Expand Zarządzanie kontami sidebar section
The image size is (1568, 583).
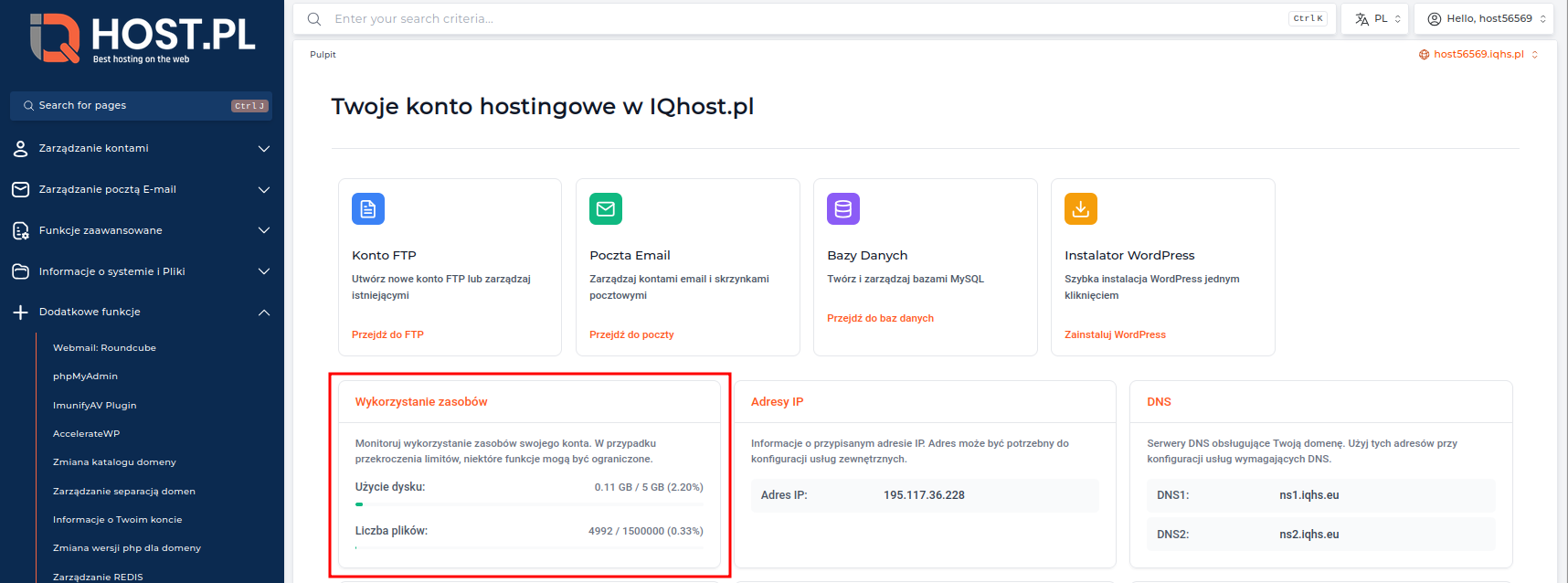click(x=142, y=149)
